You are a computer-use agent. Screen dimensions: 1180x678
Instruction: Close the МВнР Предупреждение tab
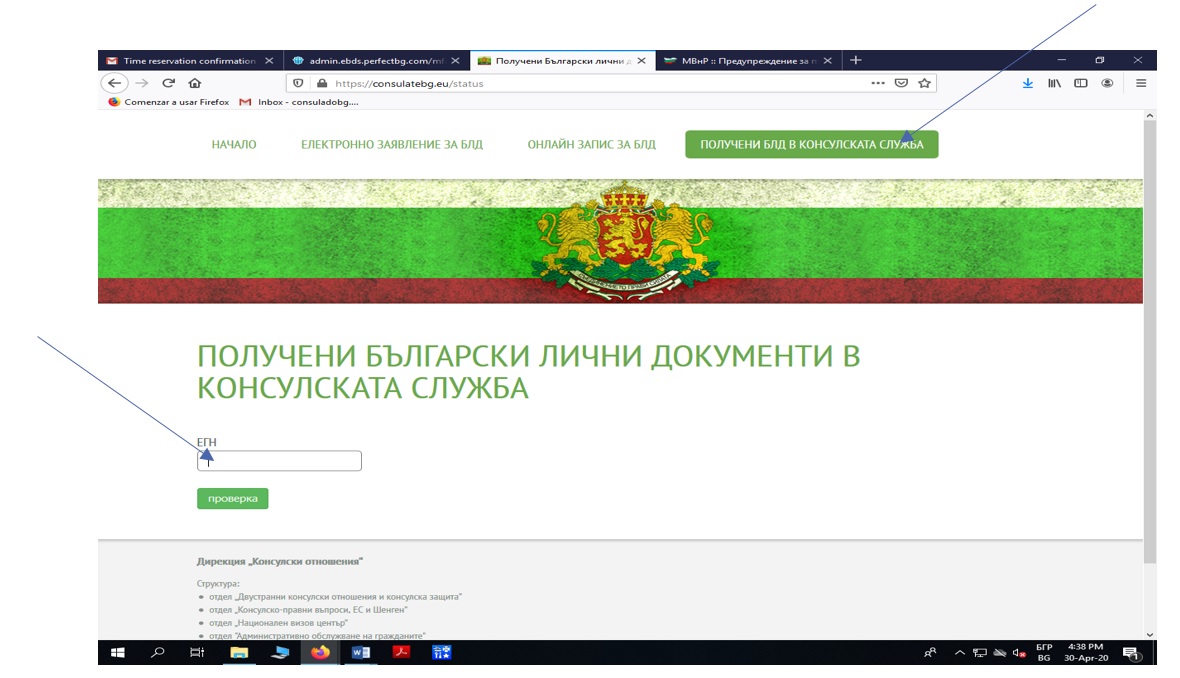[x=827, y=61]
